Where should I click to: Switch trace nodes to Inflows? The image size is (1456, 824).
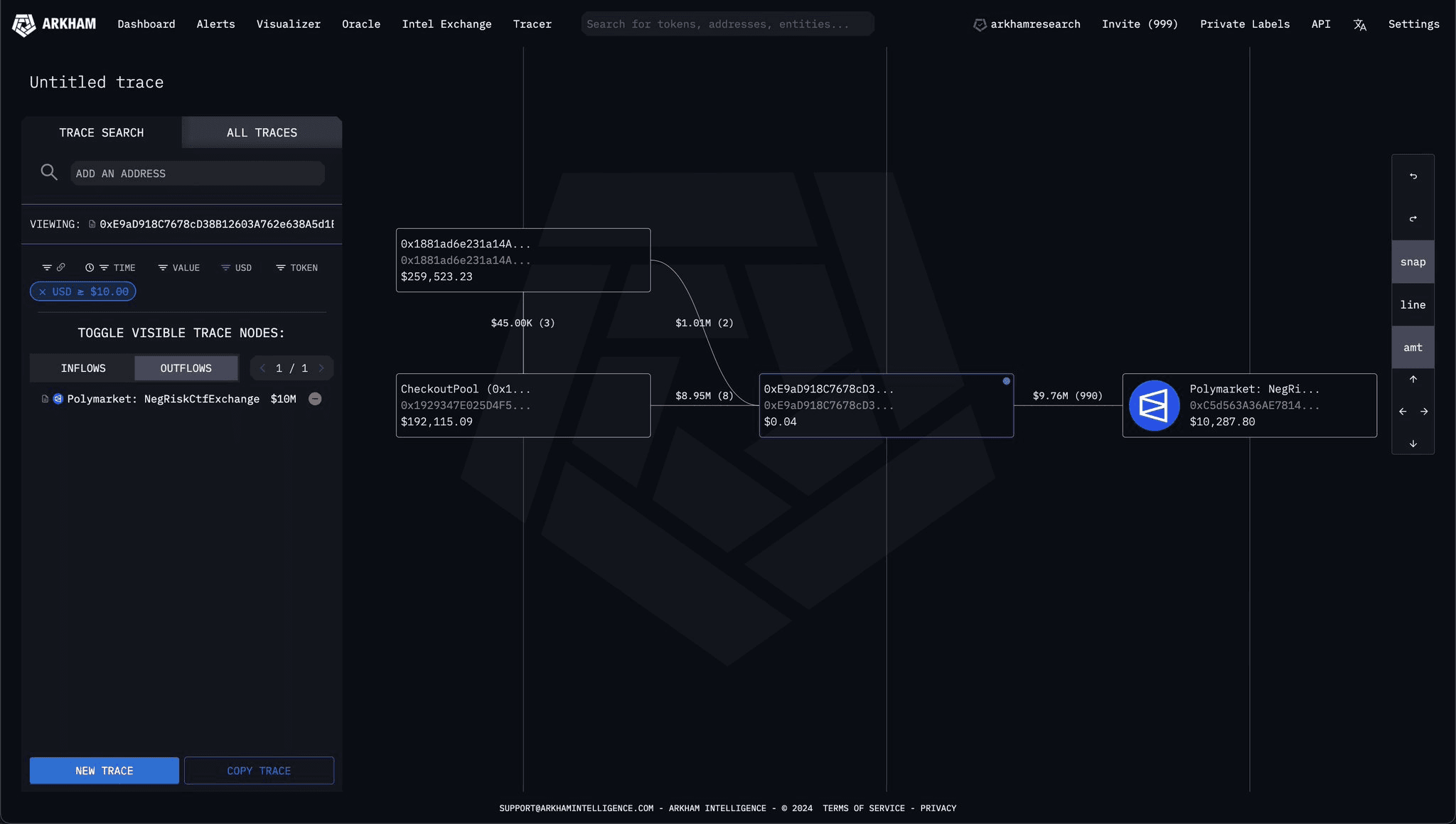pos(82,368)
